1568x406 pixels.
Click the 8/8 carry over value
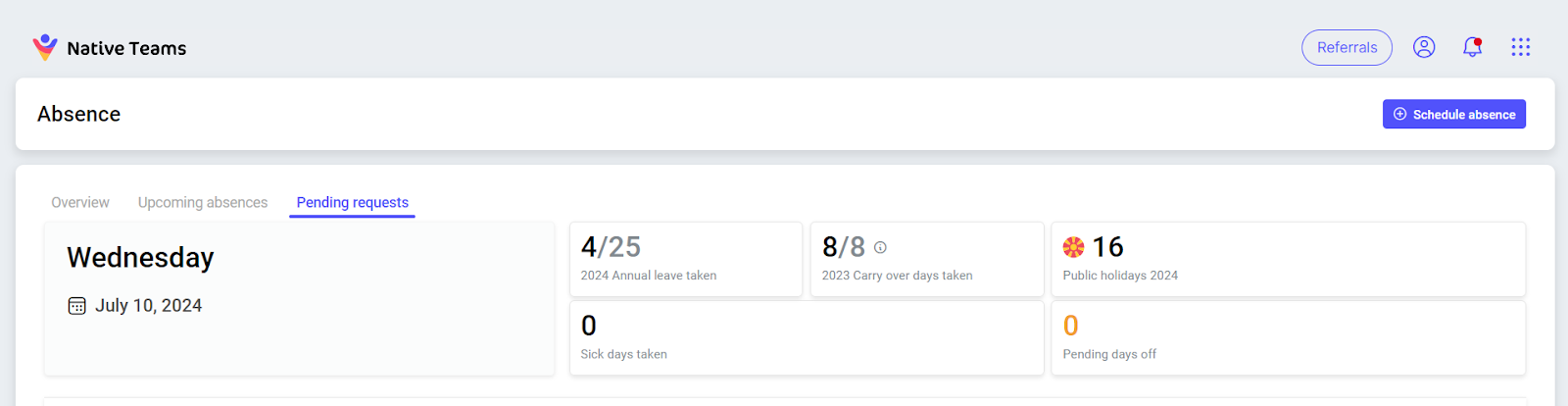(x=844, y=247)
